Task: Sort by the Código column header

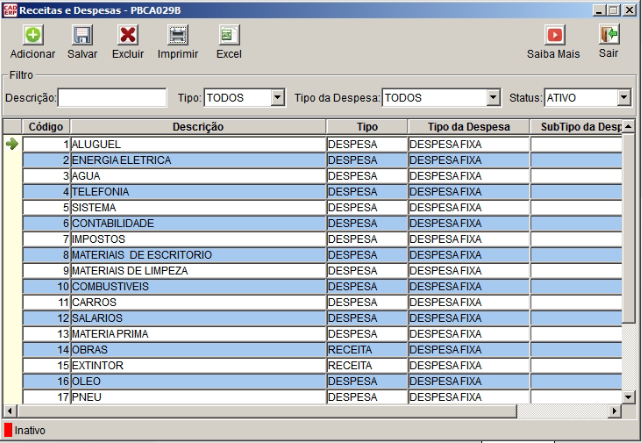Action: point(46,127)
